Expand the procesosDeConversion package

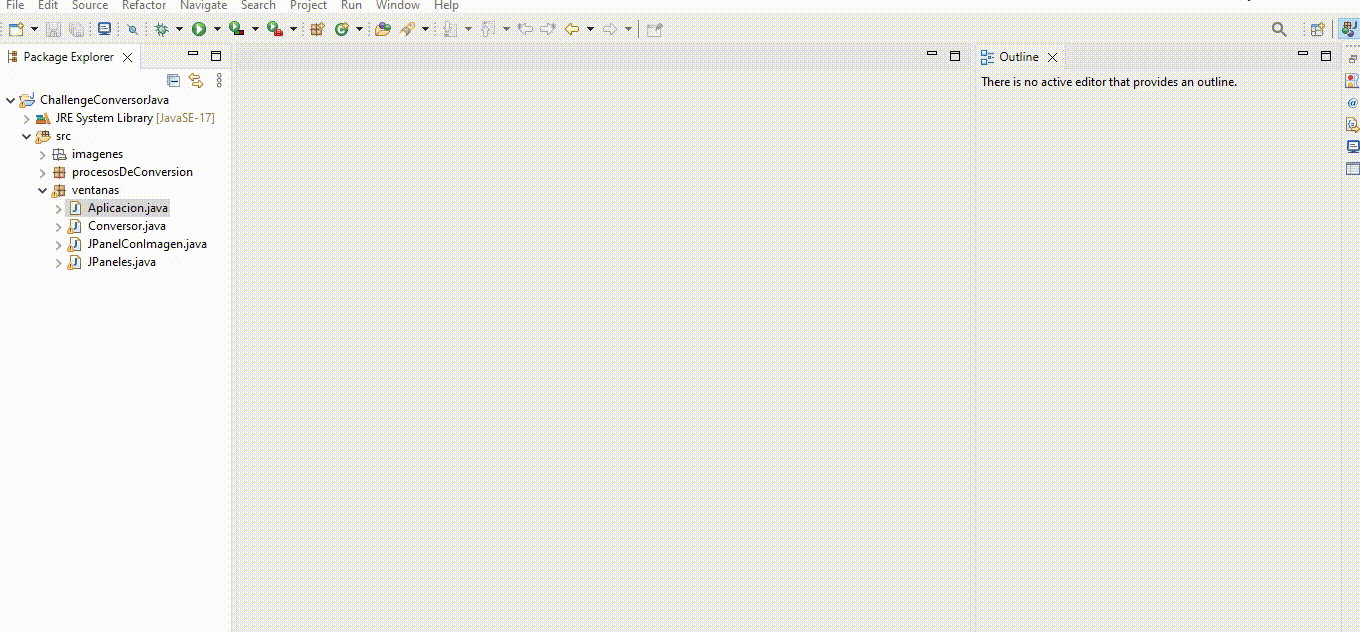point(43,172)
